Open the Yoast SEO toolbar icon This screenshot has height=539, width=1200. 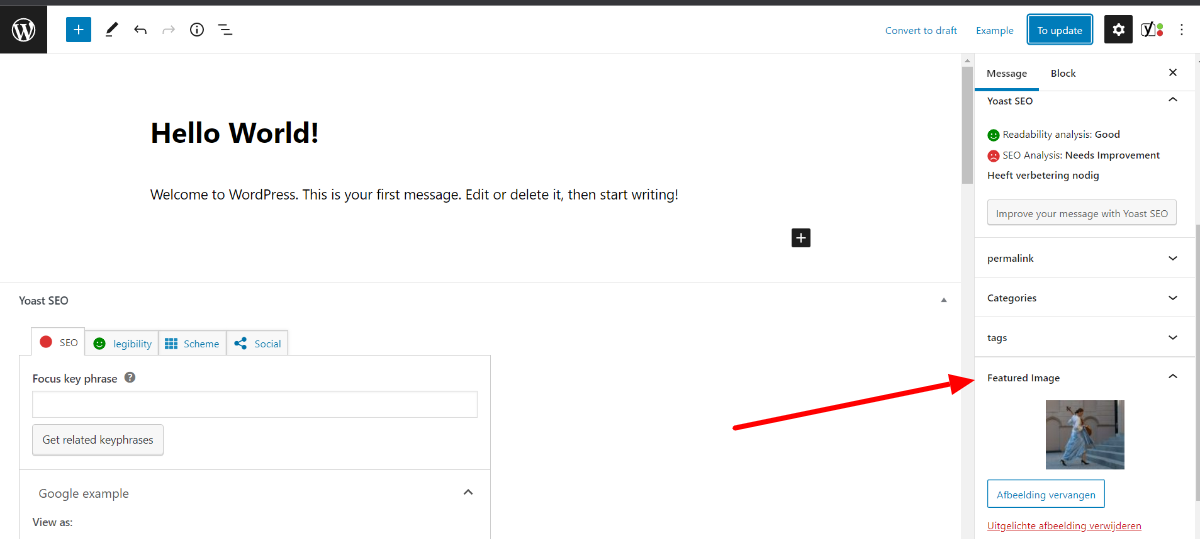(1153, 30)
